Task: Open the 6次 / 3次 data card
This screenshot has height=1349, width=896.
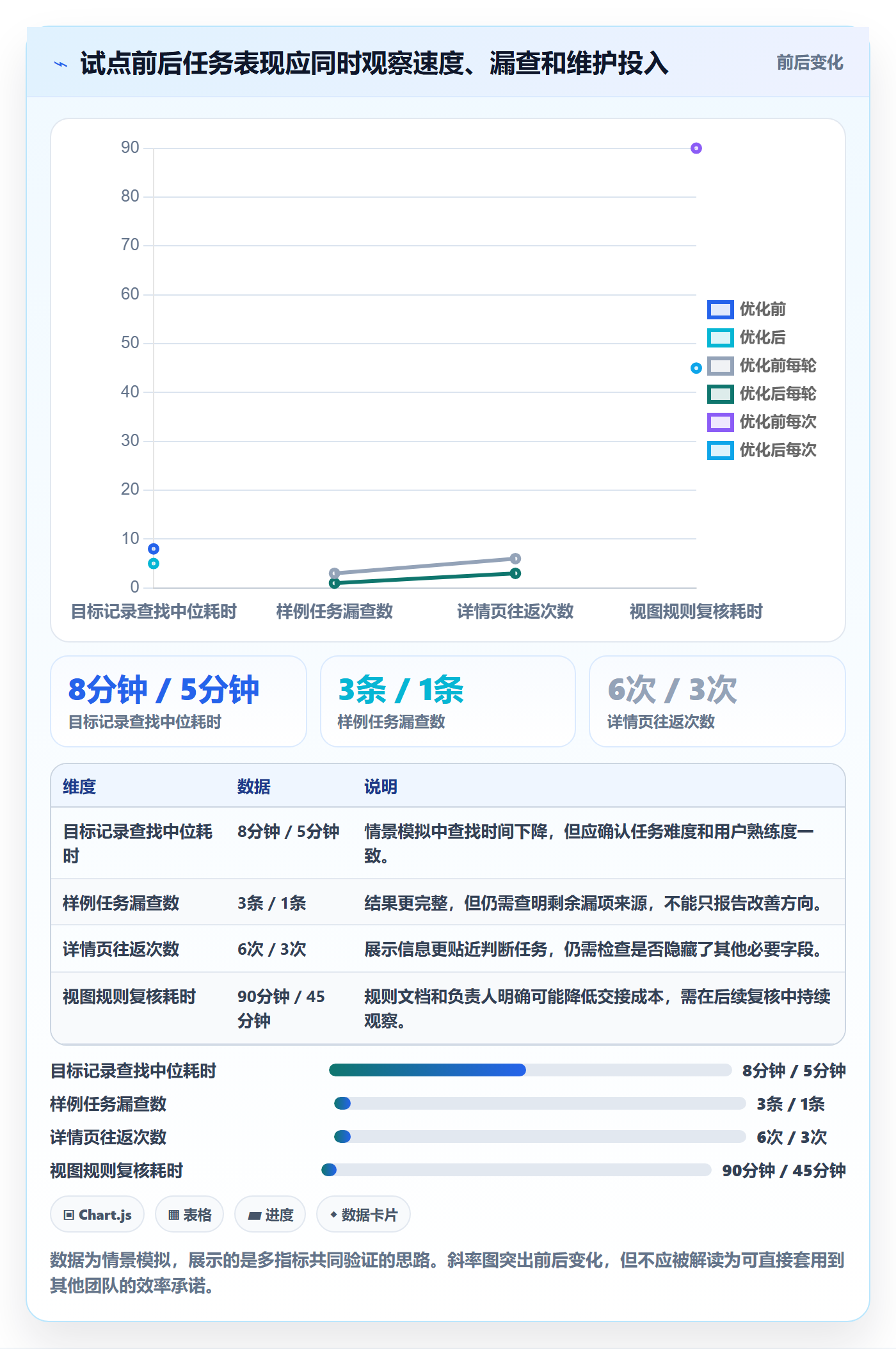Action: click(x=717, y=701)
